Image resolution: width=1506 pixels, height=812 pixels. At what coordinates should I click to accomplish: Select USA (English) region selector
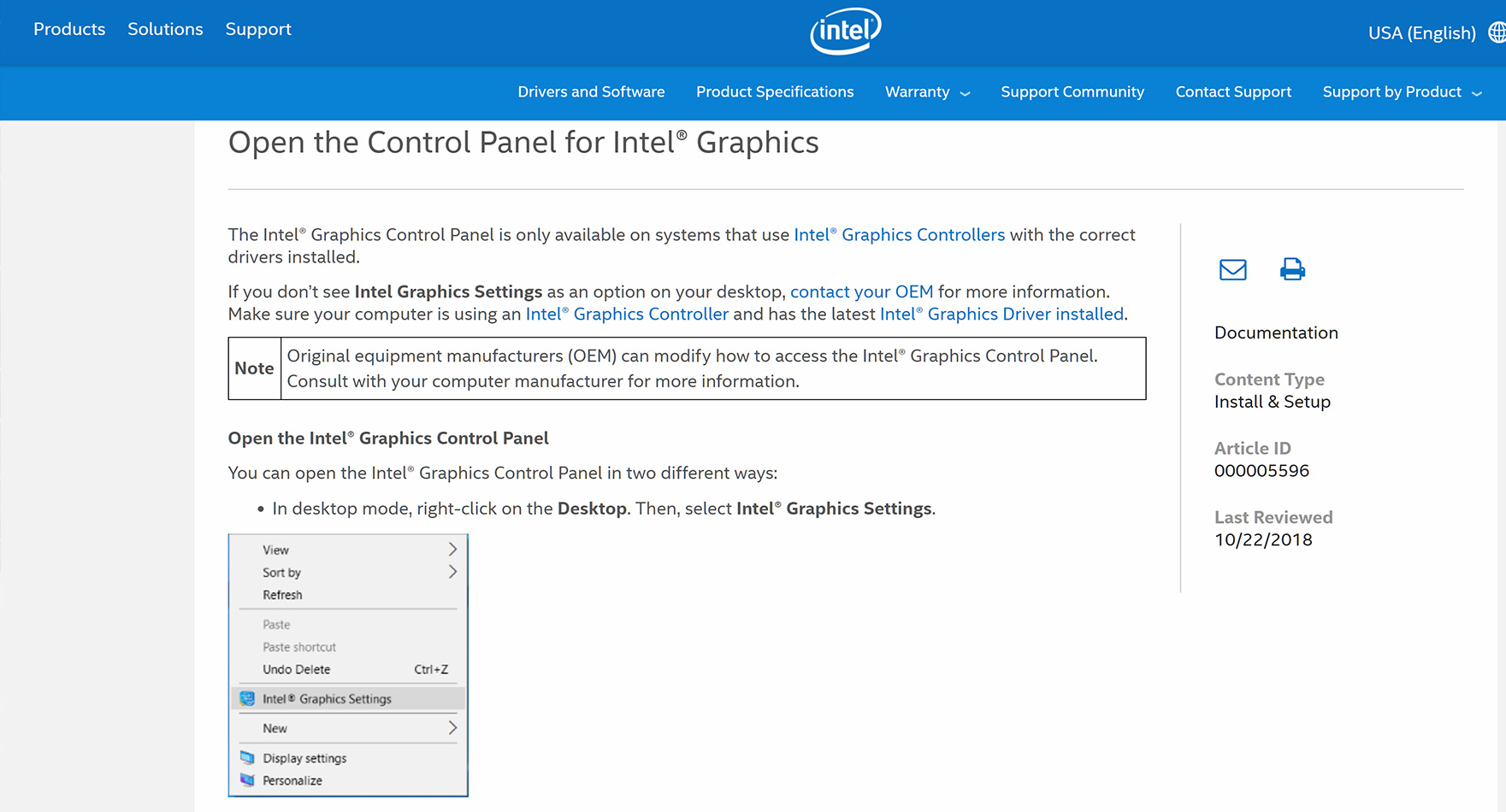[1421, 33]
